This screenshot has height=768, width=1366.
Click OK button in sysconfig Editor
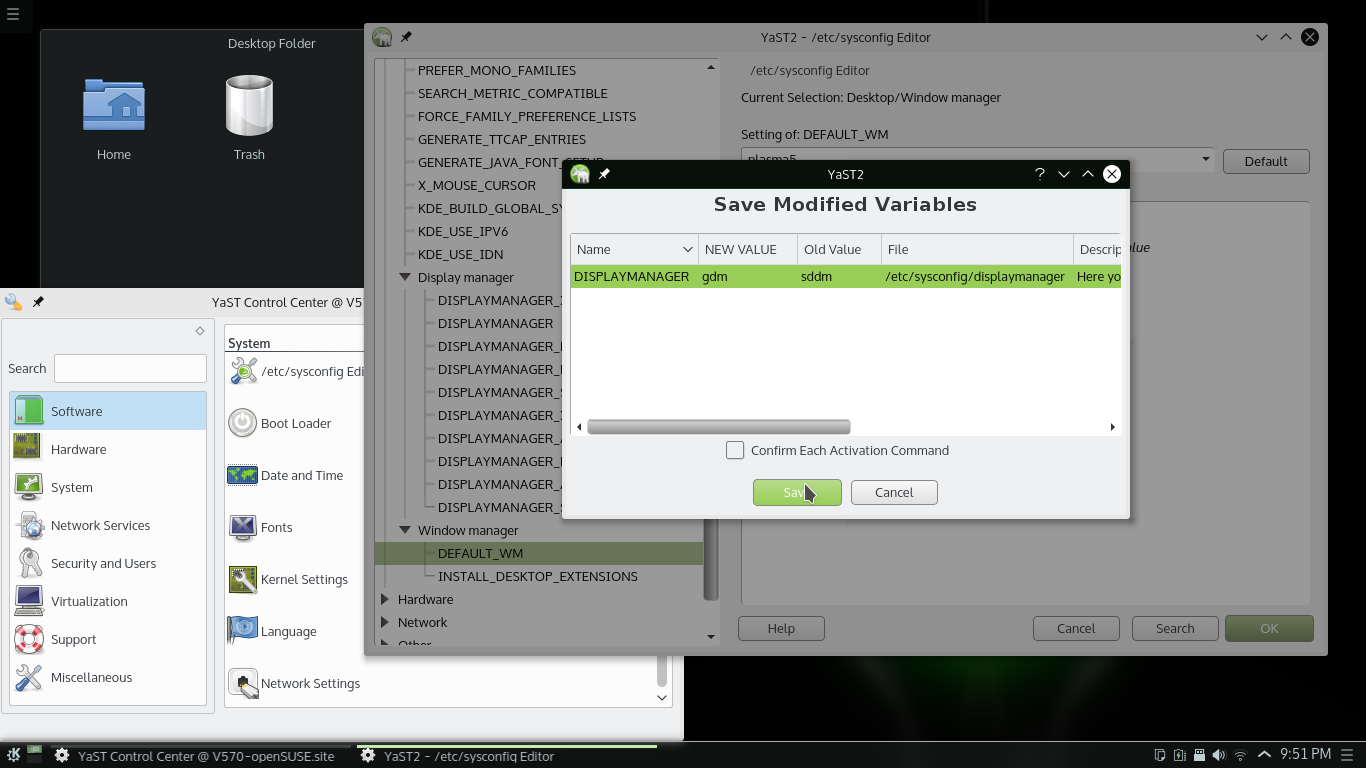(1269, 628)
